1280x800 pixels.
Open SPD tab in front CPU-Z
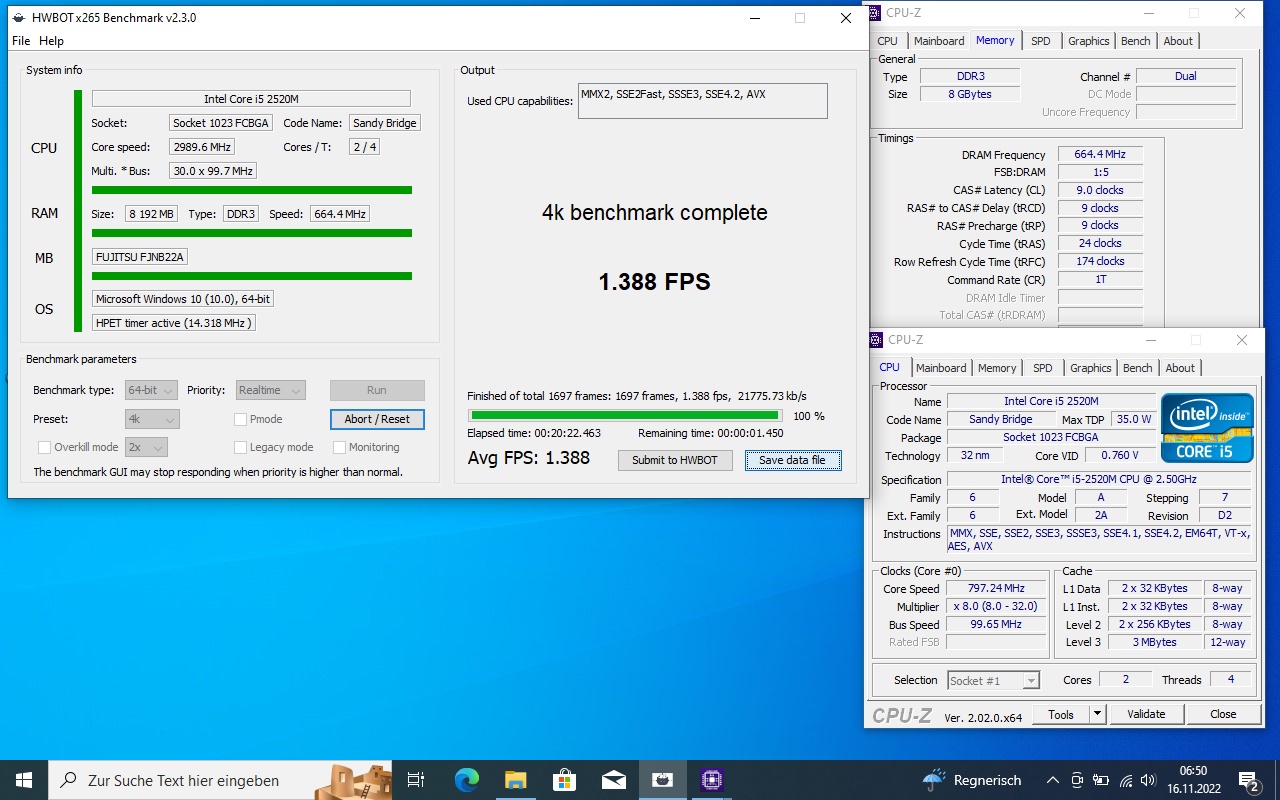[1043, 368]
